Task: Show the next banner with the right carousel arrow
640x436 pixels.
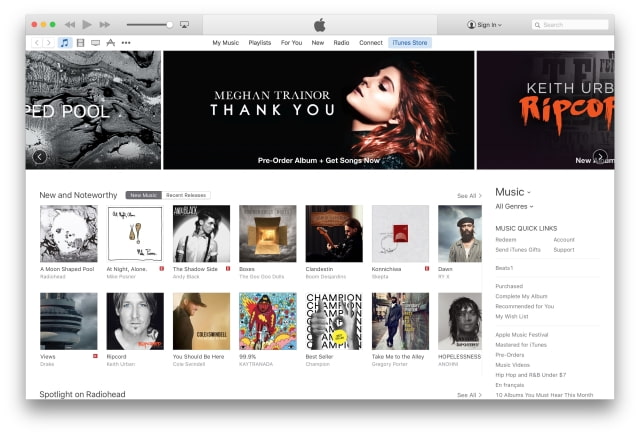Action: 600,157
